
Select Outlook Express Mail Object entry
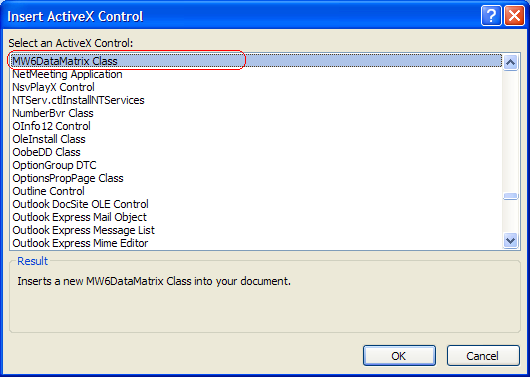coord(256,217)
